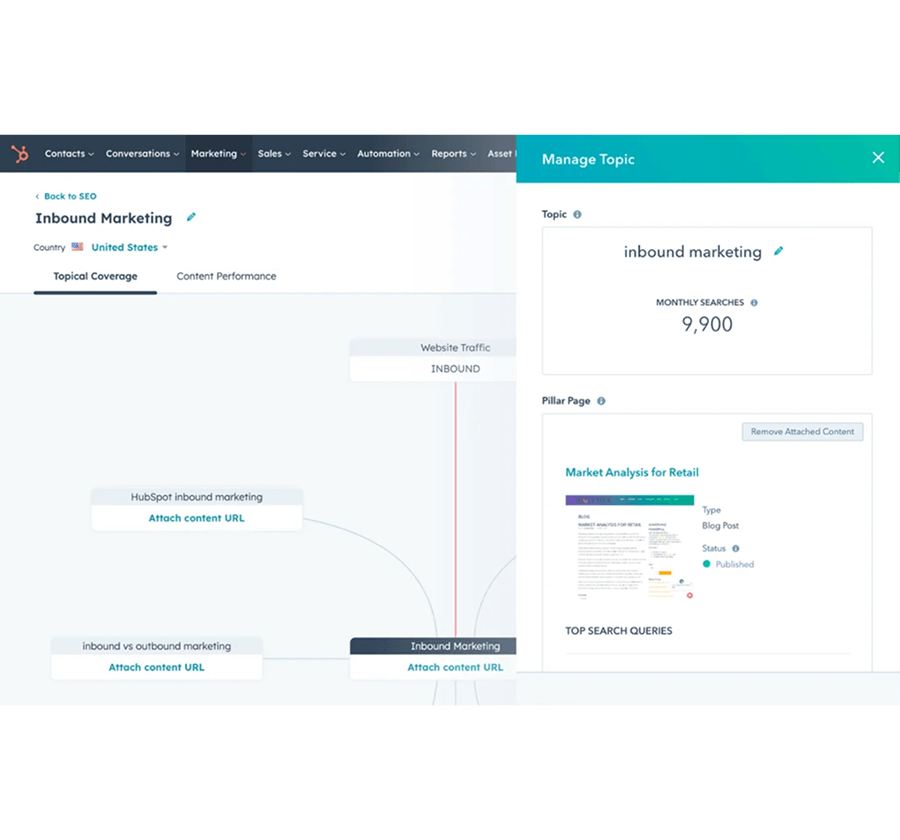Go back via Back to SEO link
This screenshot has width=900, height=840.
coord(66,196)
